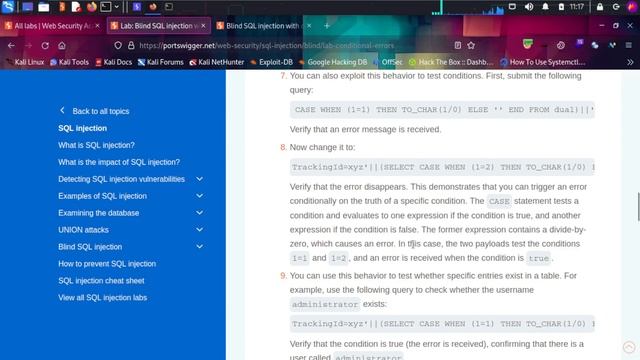Open What is the impact of SQL injection?
640x360 pixels.
click(x=119, y=162)
